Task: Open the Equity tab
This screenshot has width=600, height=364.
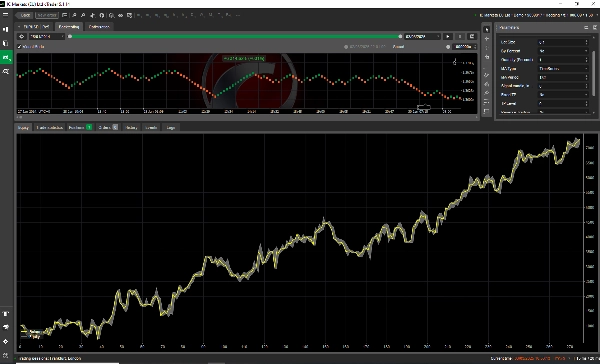Action: point(23,127)
